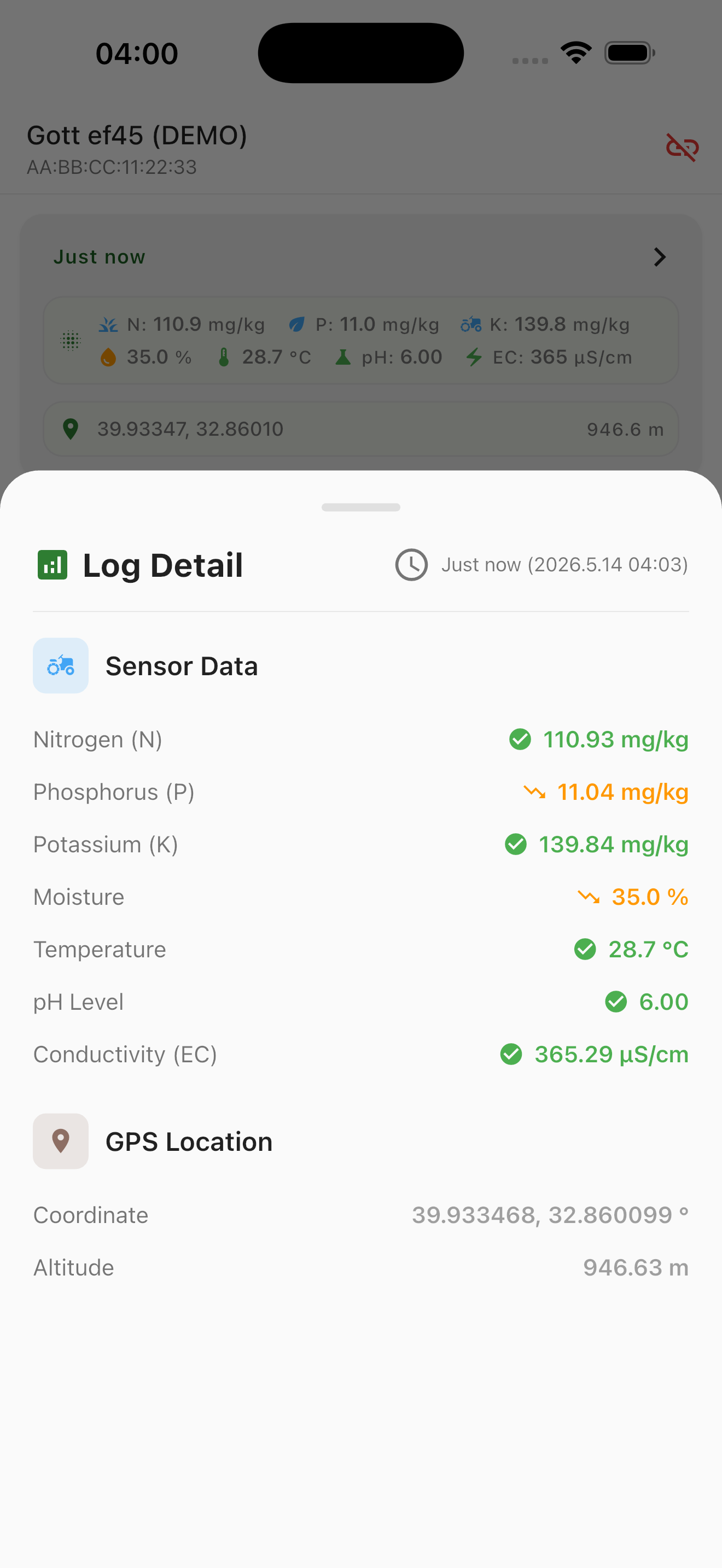Click the Nitrogen green checkmark icon

point(520,740)
